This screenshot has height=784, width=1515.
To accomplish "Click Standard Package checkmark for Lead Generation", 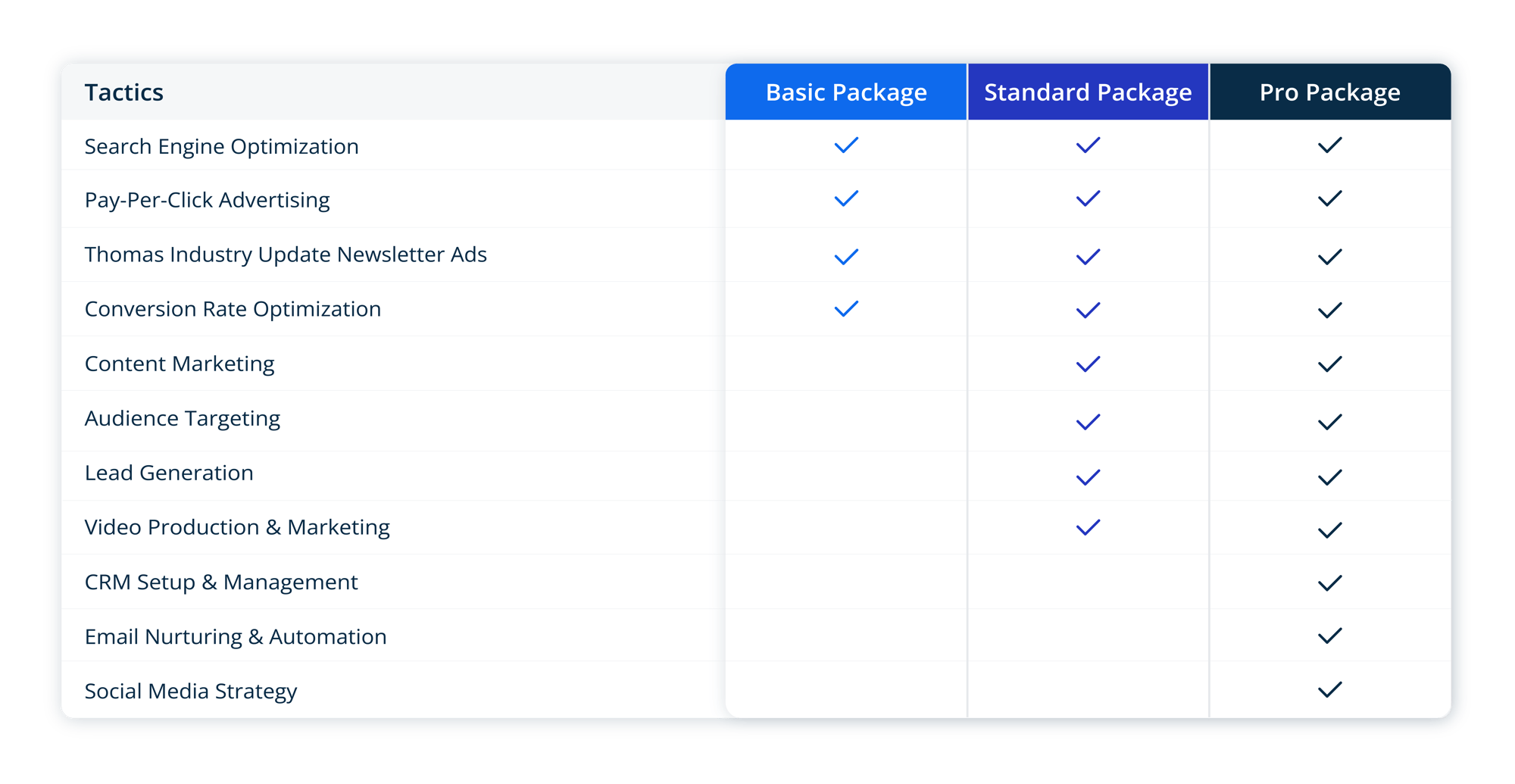I will pyautogui.click(x=1088, y=477).
